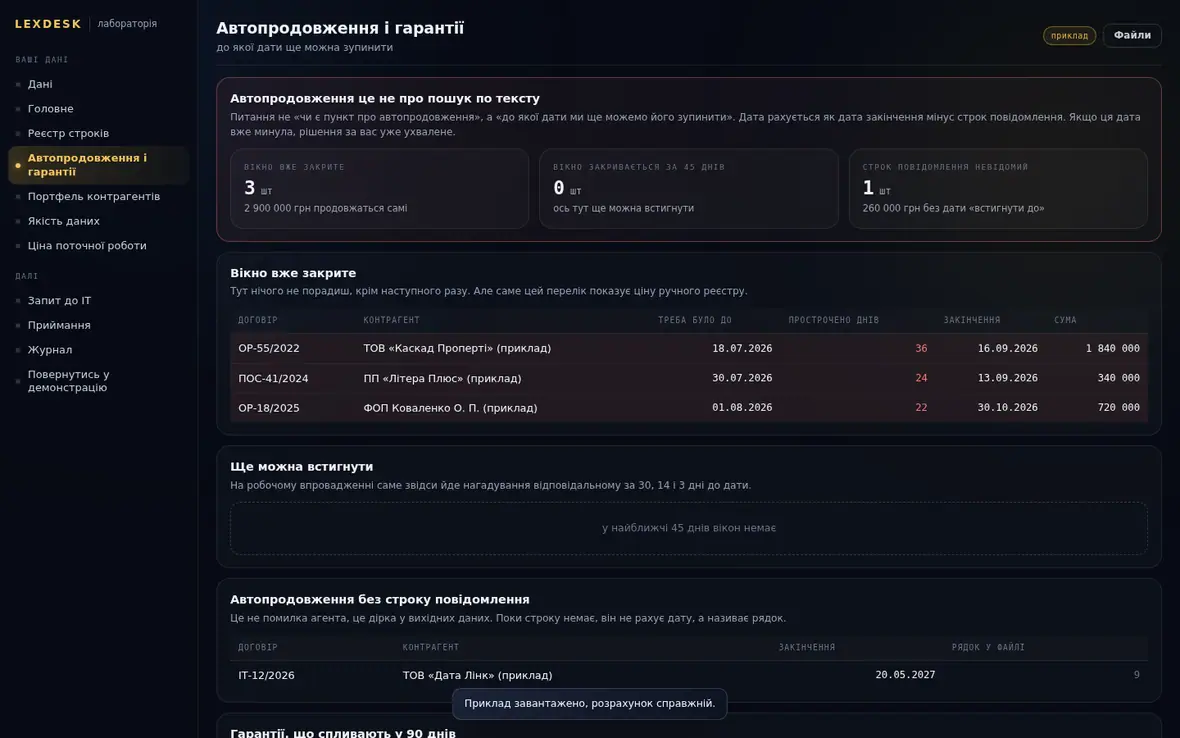Viewport: 1180px width, 738px height.
Task: Click contract row ОР-55/2022
Action: (x=689, y=348)
